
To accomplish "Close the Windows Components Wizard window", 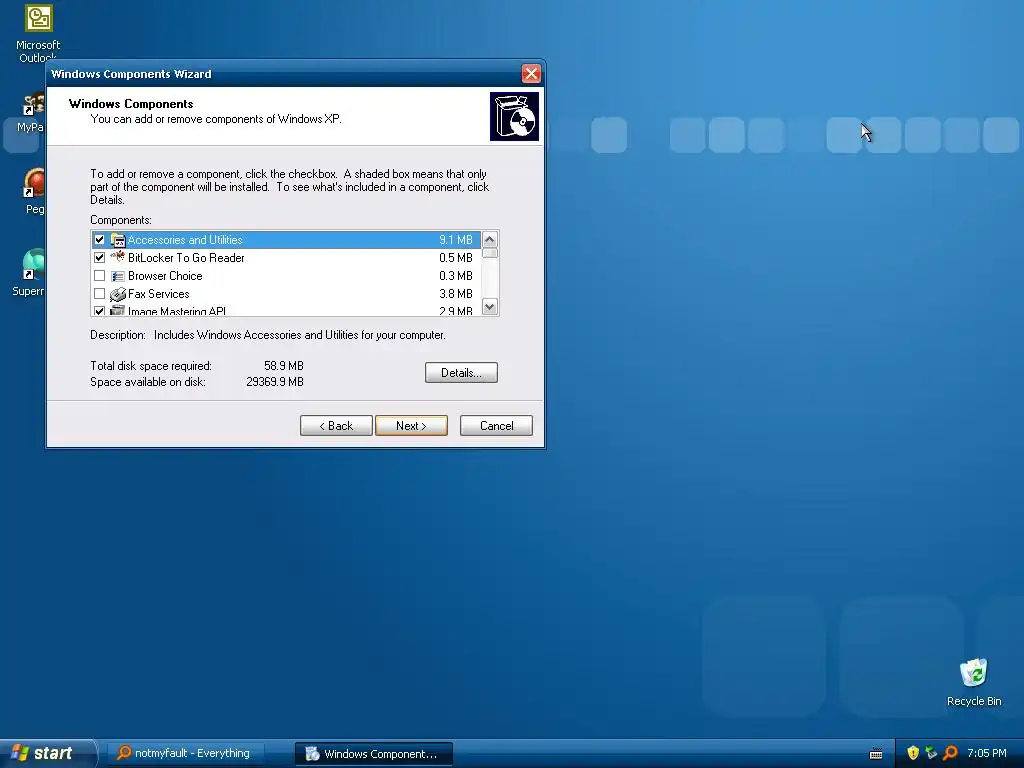I will 531,74.
